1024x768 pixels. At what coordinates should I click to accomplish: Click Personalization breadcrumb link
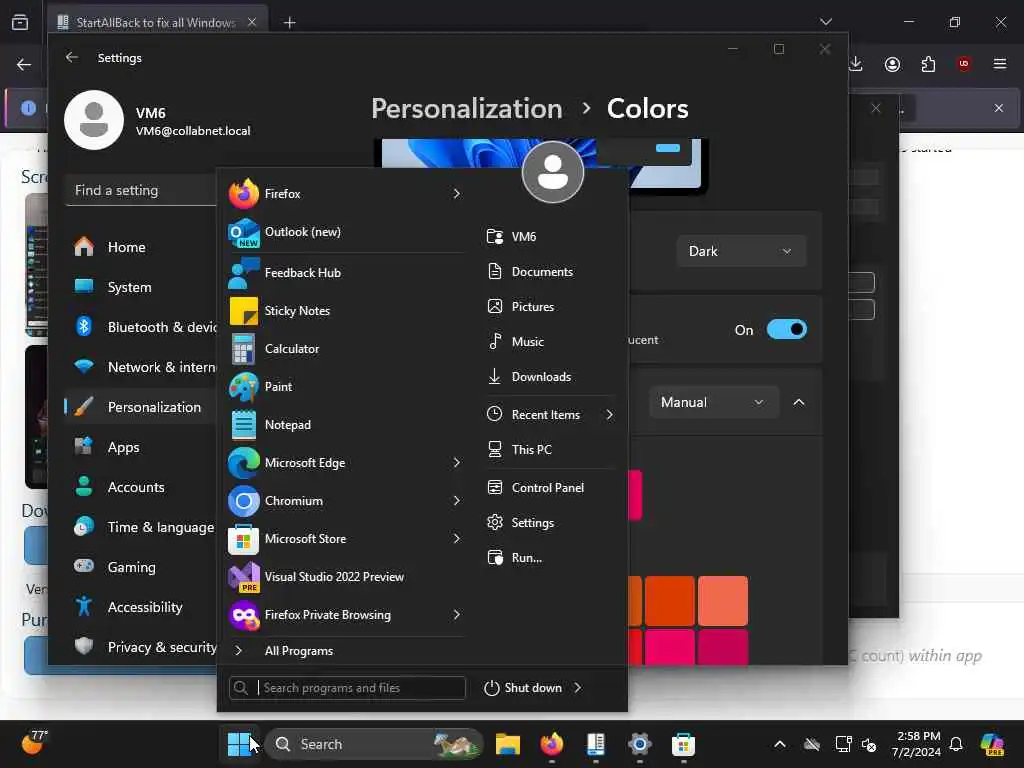(466, 109)
